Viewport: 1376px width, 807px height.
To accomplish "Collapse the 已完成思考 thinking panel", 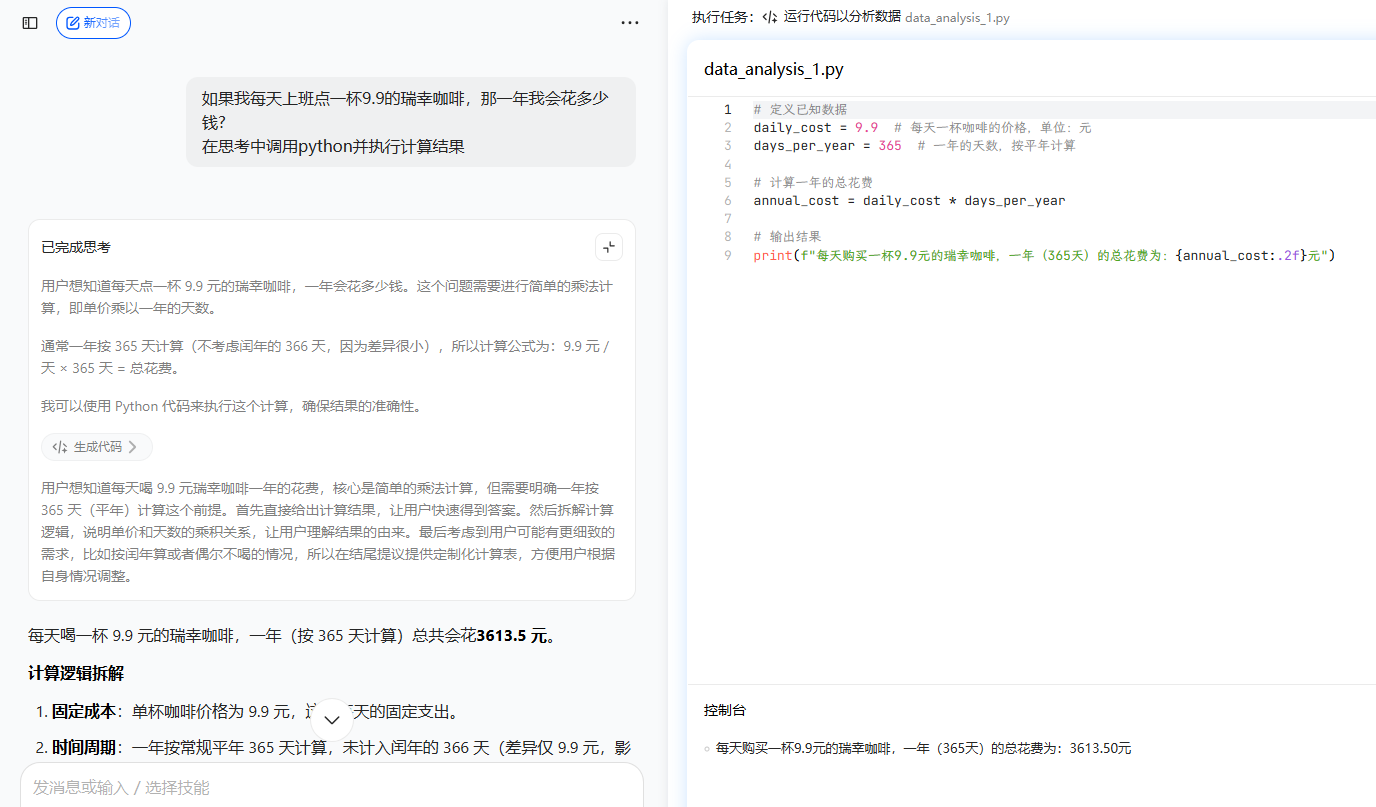I will coord(609,247).
